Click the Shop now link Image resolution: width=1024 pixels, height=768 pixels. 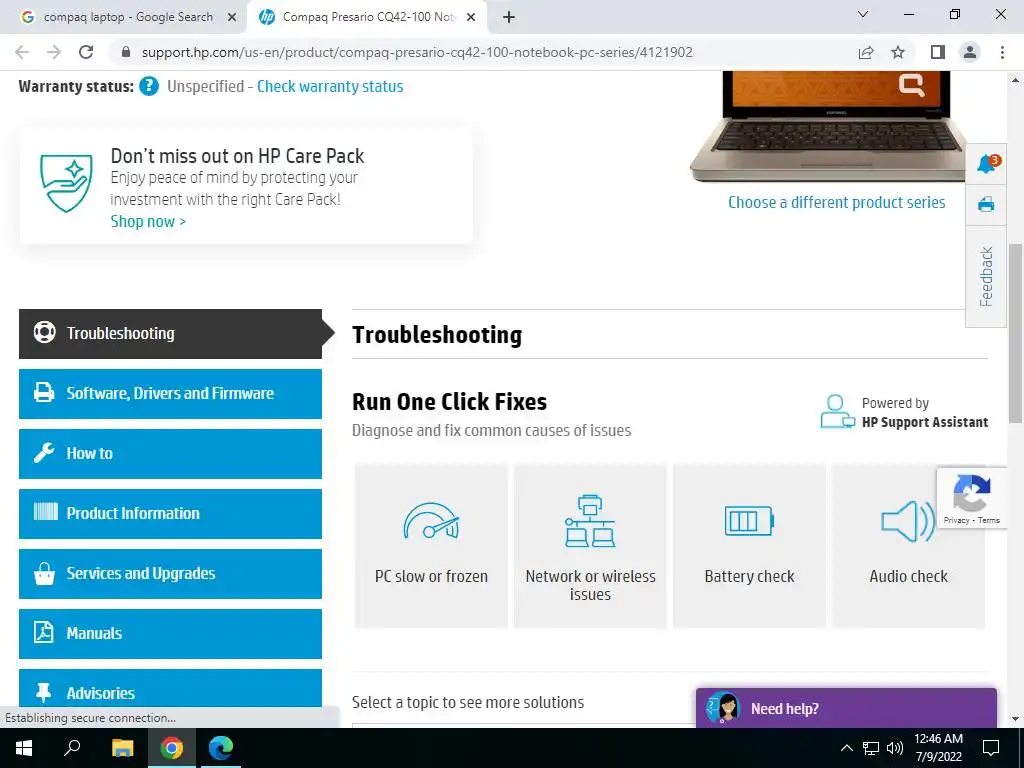click(x=148, y=221)
